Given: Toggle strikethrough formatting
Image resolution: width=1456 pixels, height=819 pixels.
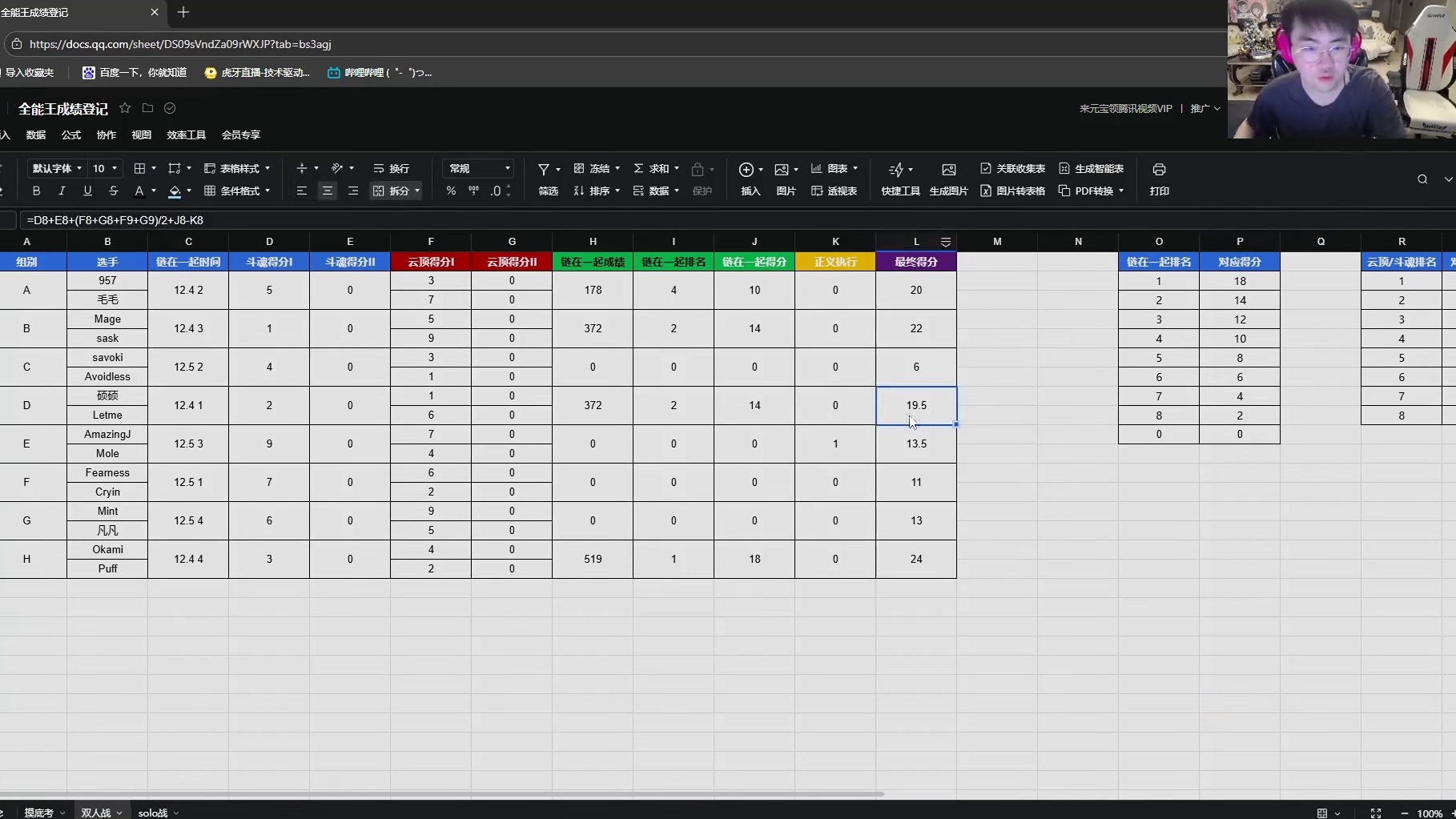Looking at the screenshot, I should [x=113, y=191].
